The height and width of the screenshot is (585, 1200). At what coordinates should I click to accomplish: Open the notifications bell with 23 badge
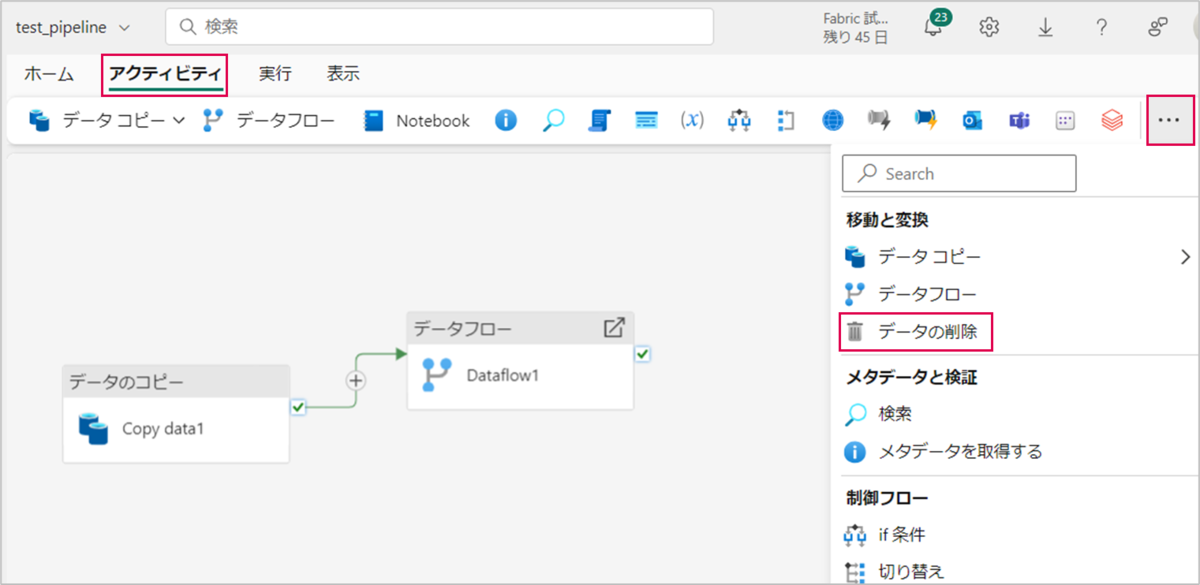[934, 26]
